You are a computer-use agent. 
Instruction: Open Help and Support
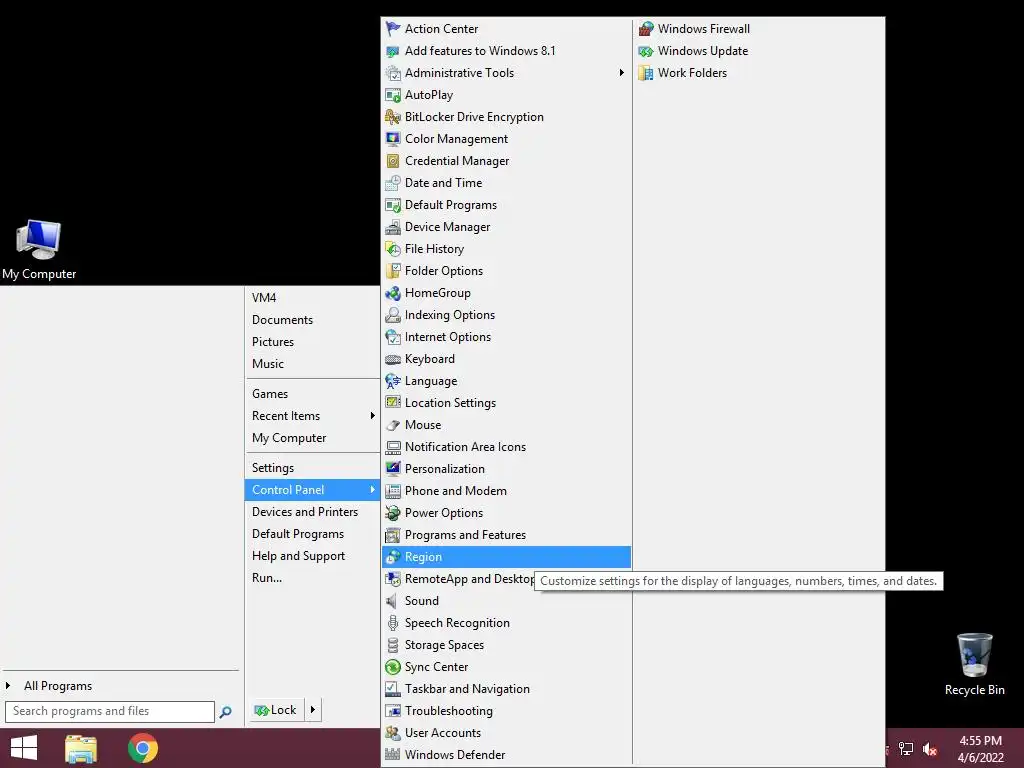click(x=312, y=556)
